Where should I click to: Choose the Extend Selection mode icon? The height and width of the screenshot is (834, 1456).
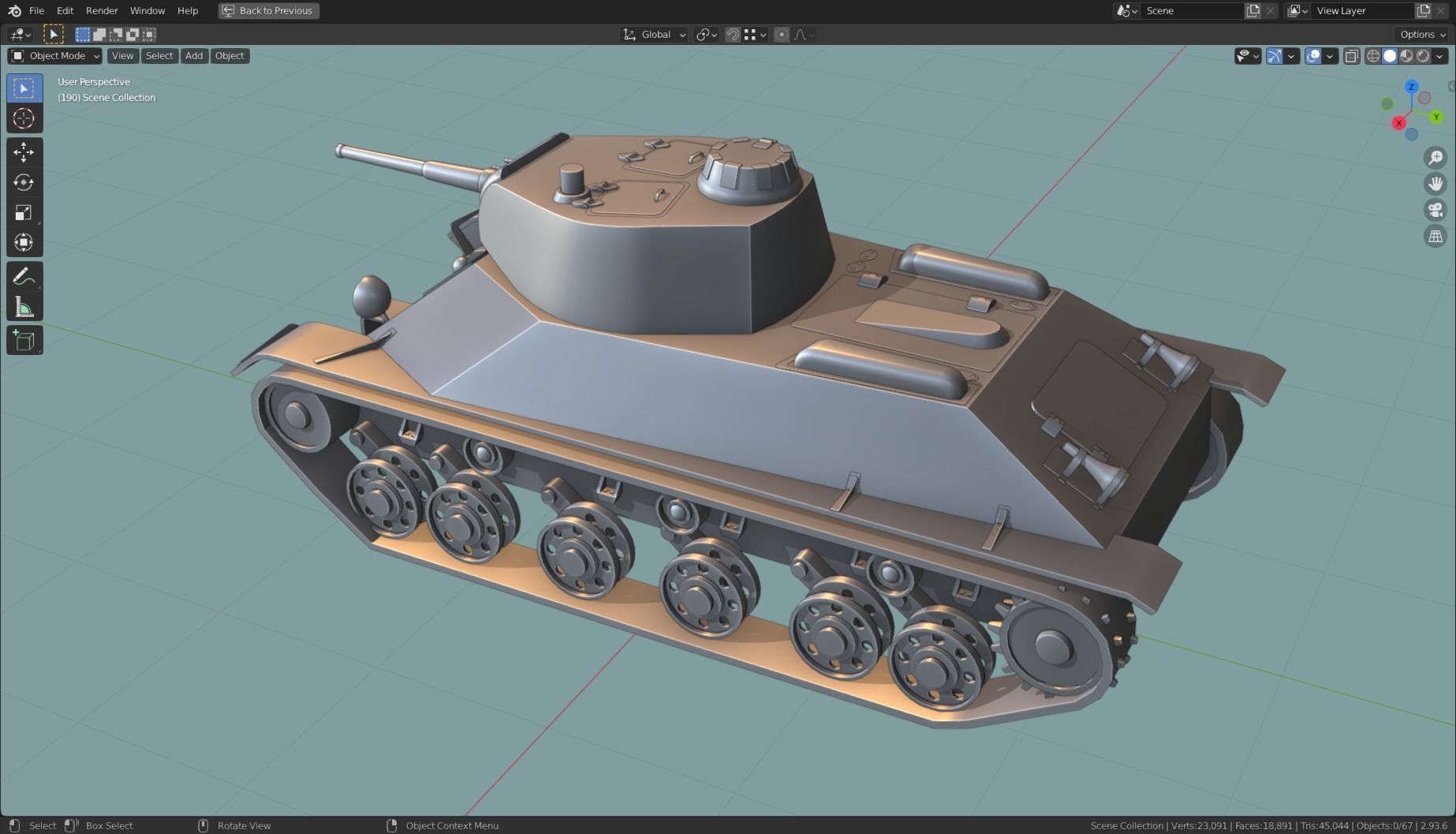click(99, 34)
